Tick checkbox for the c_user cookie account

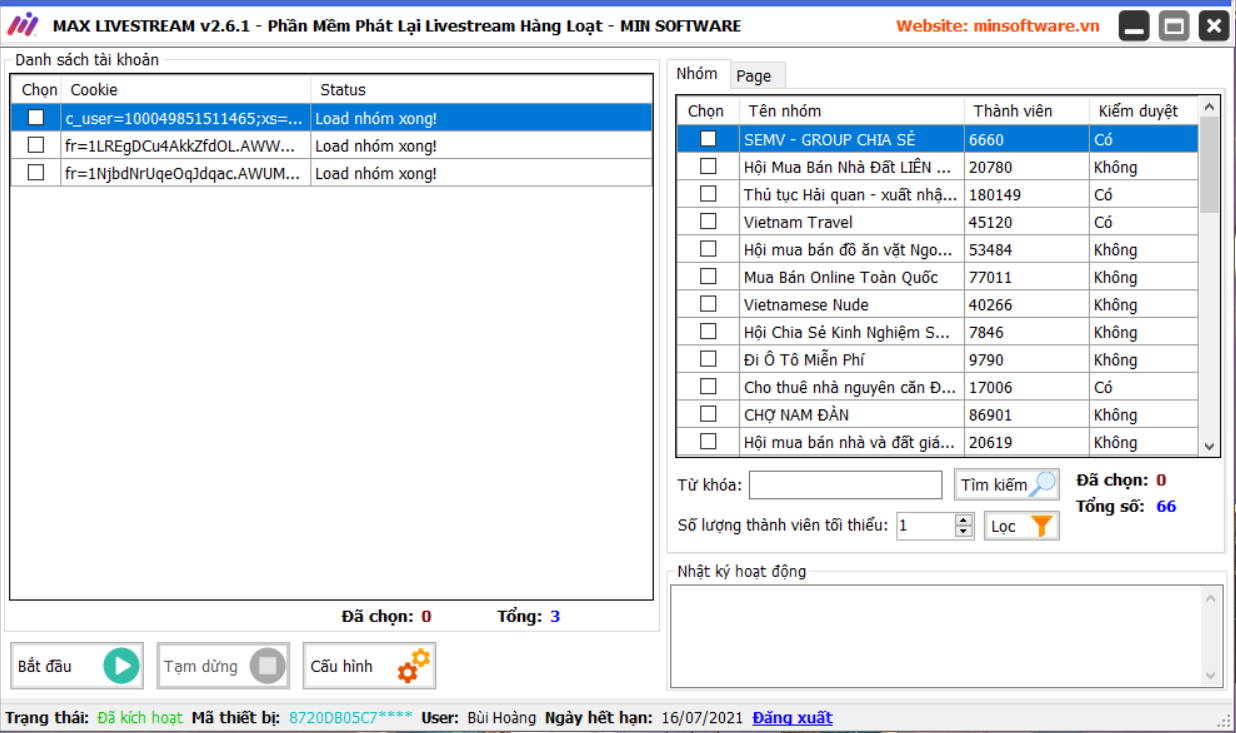[36, 118]
